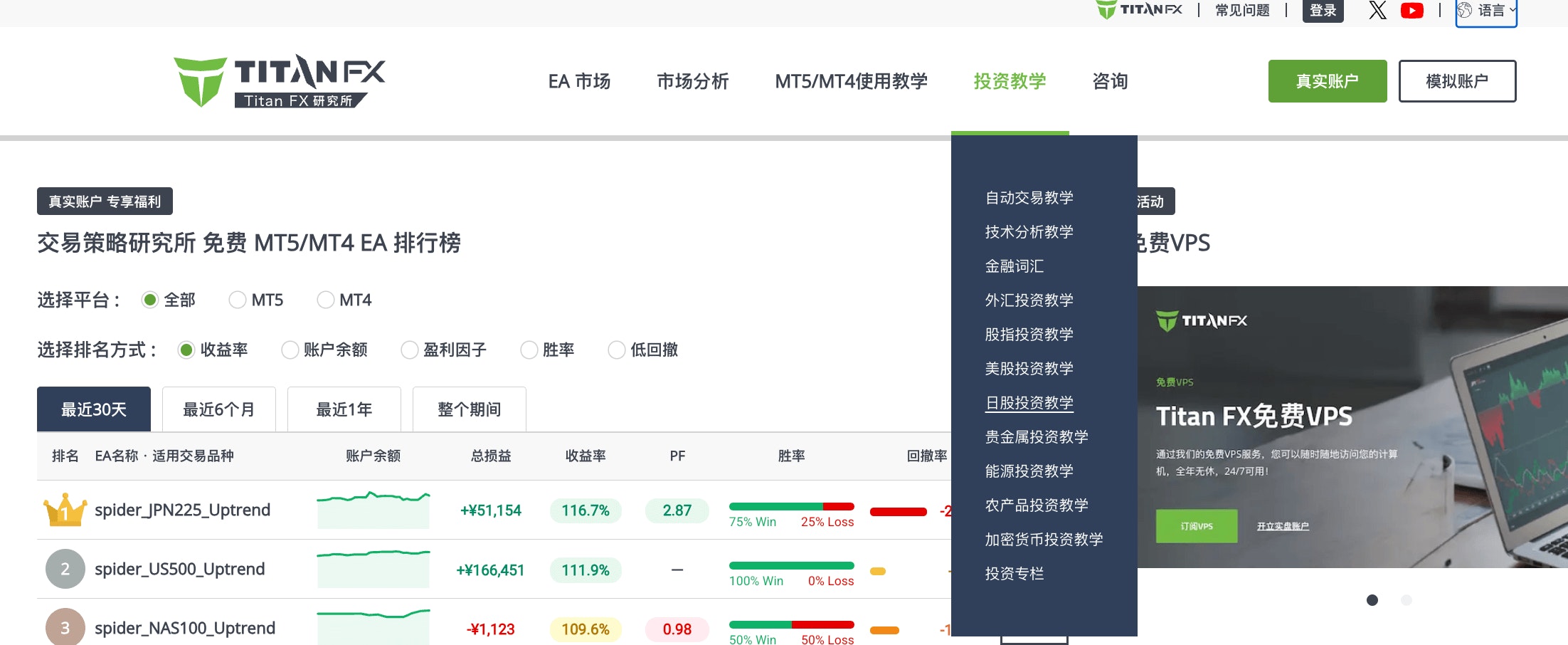
Task: Open the 语言 language dropdown
Action: [1486, 11]
